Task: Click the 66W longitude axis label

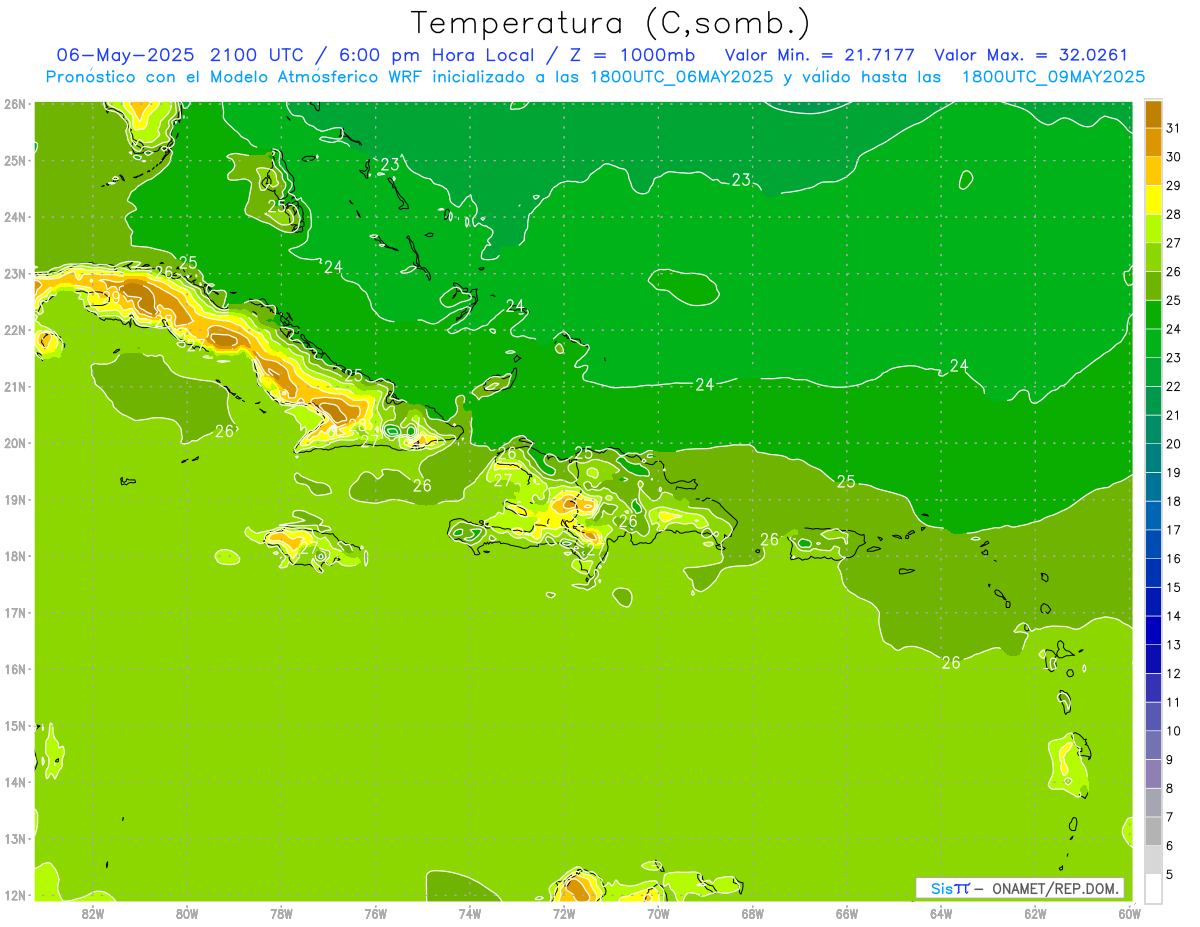Action: point(846,913)
